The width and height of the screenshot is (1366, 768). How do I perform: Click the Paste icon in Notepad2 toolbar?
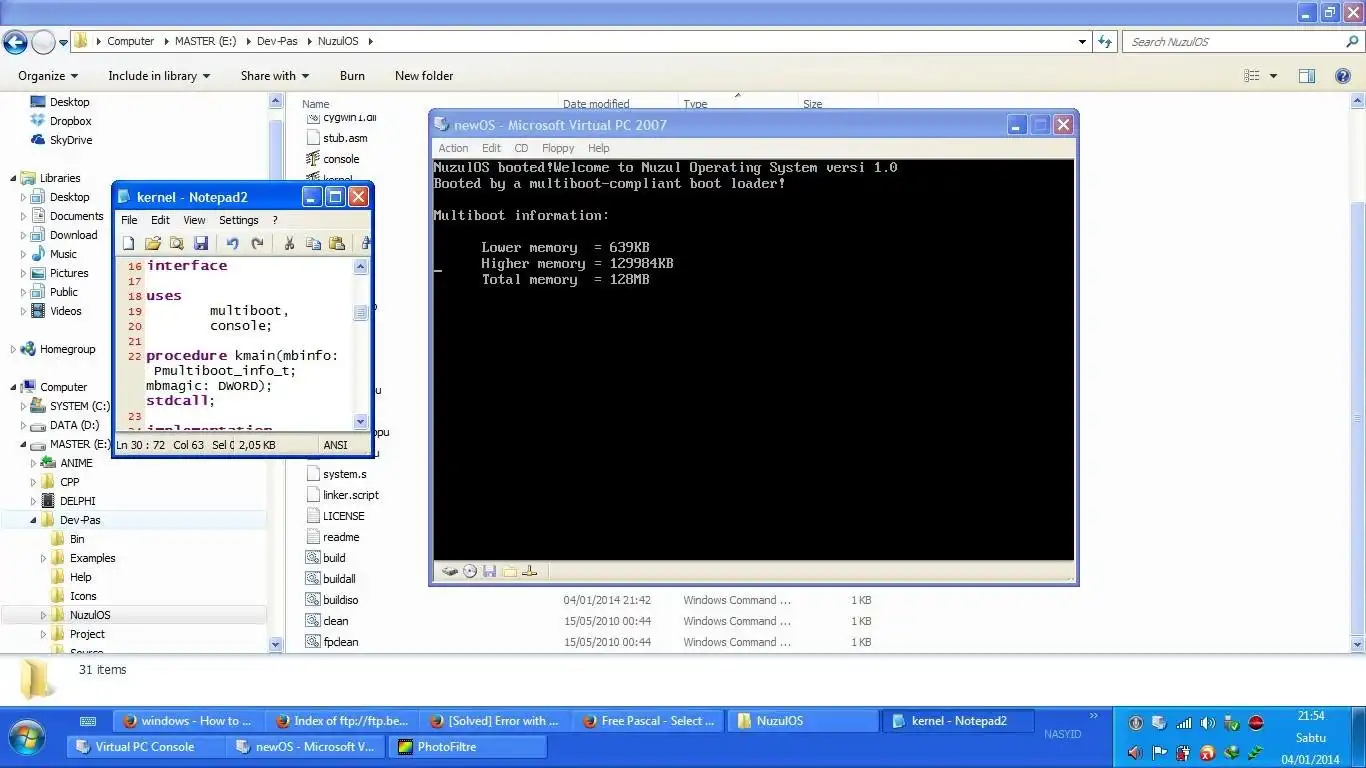tap(337, 243)
